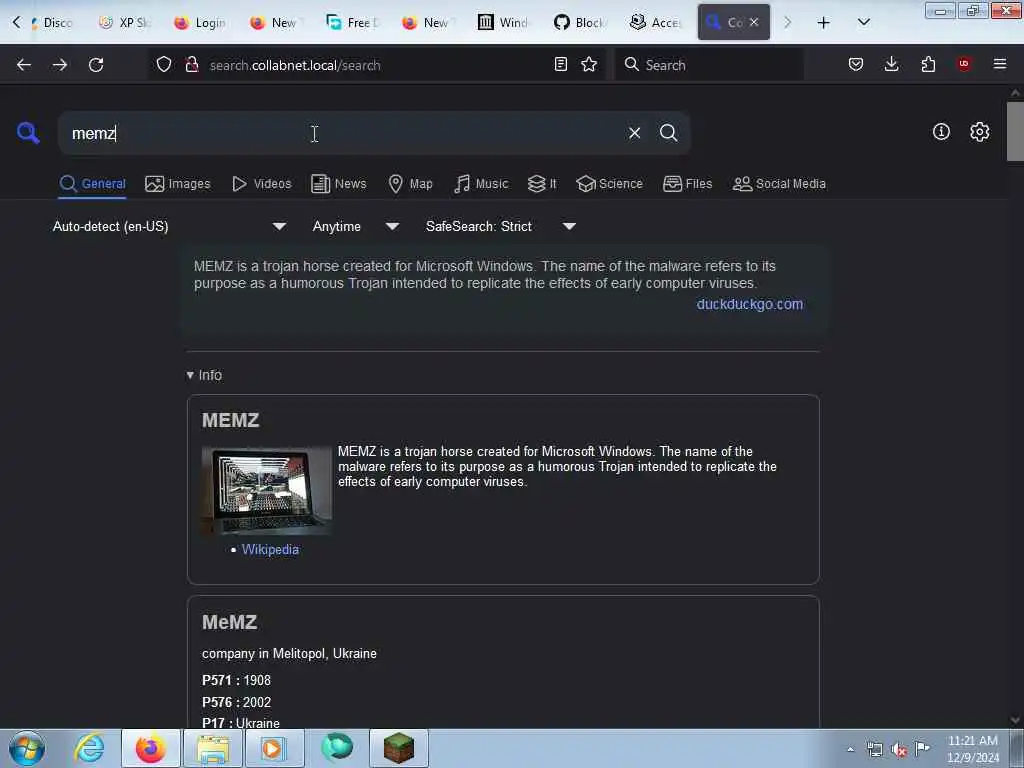Select the General search category

pos(92,184)
